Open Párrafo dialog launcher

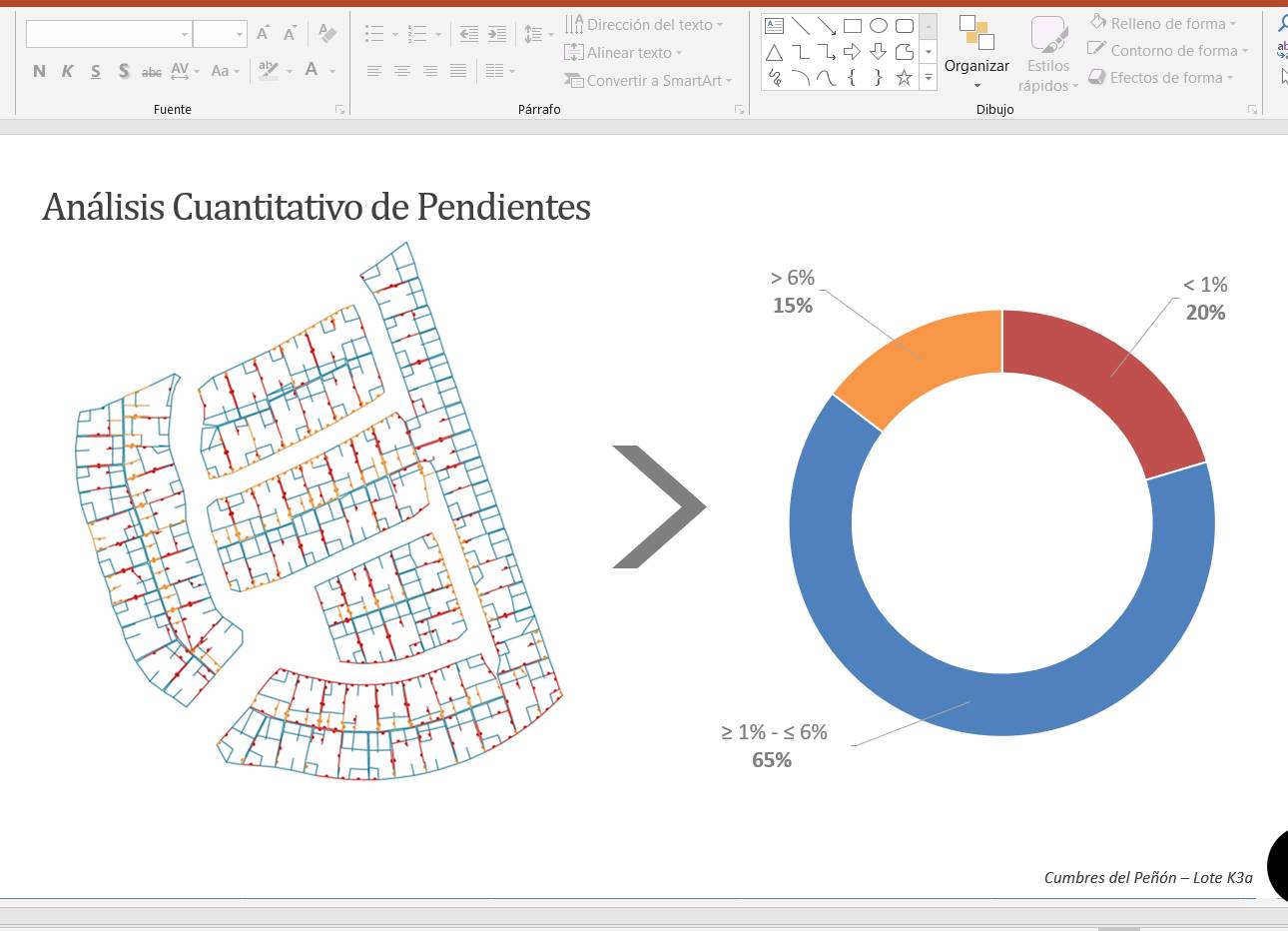click(x=739, y=110)
